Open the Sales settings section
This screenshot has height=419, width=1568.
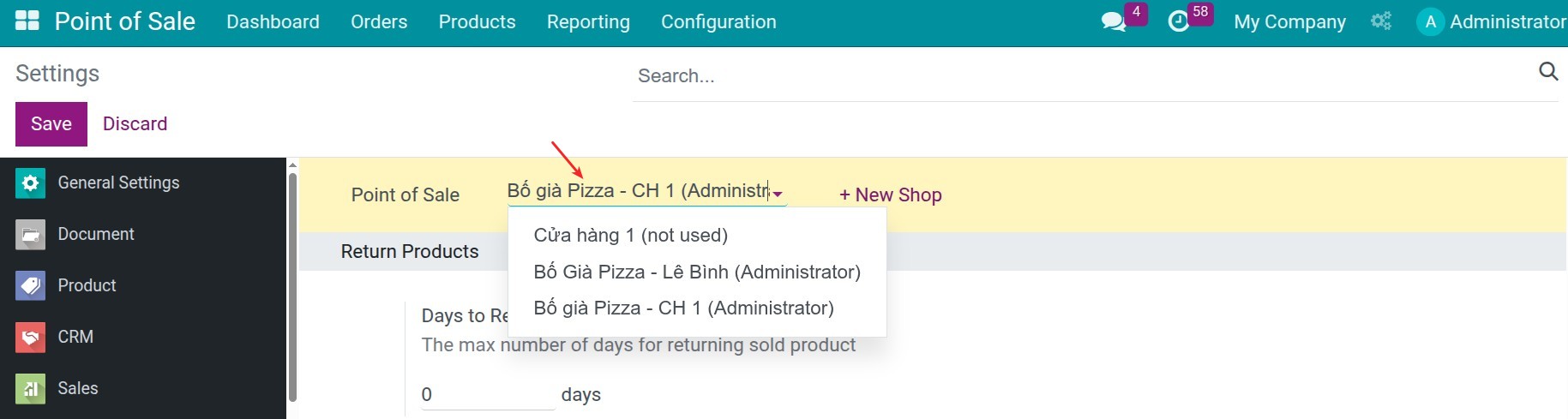(78, 388)
